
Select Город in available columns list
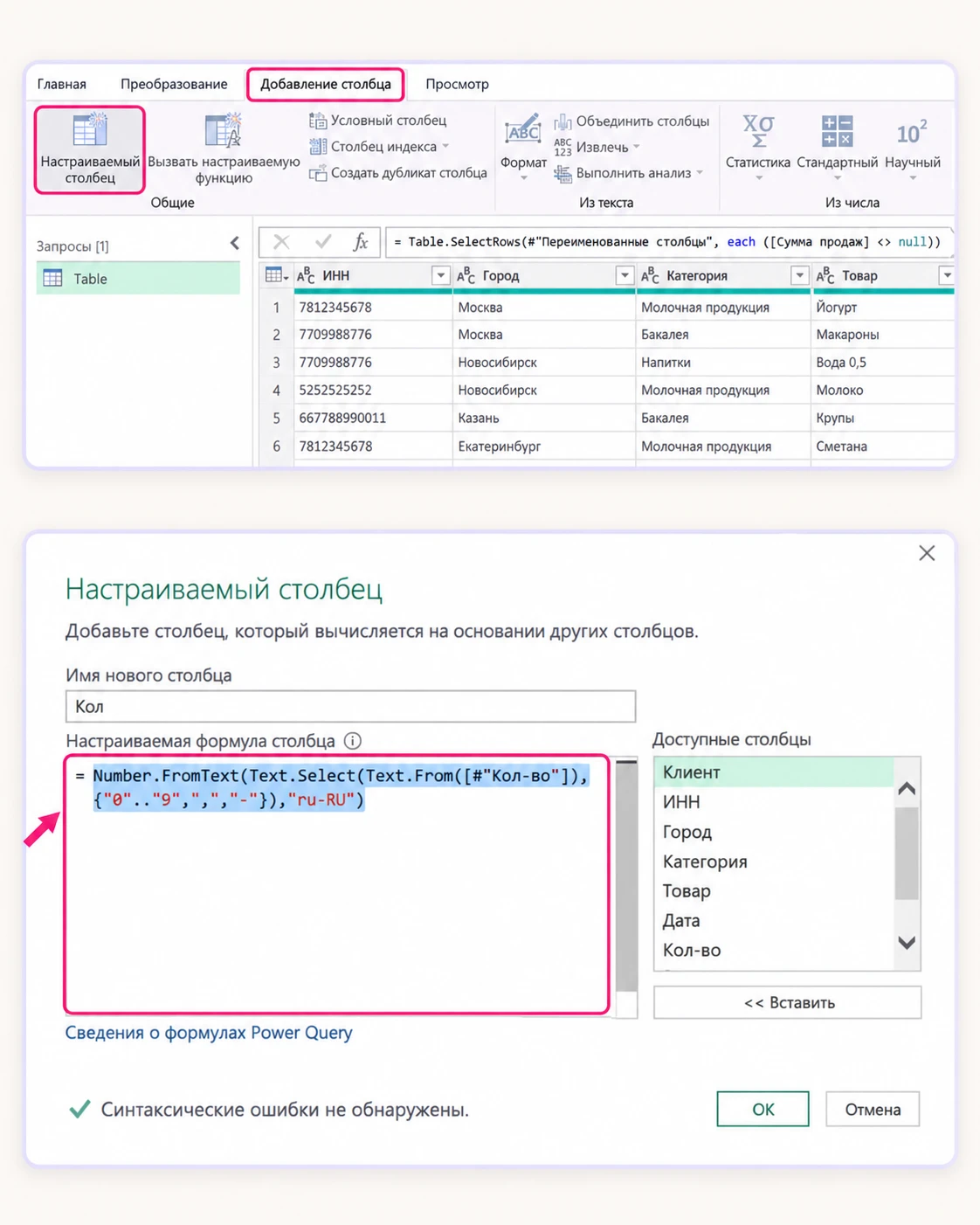click(x=774, y=832)
